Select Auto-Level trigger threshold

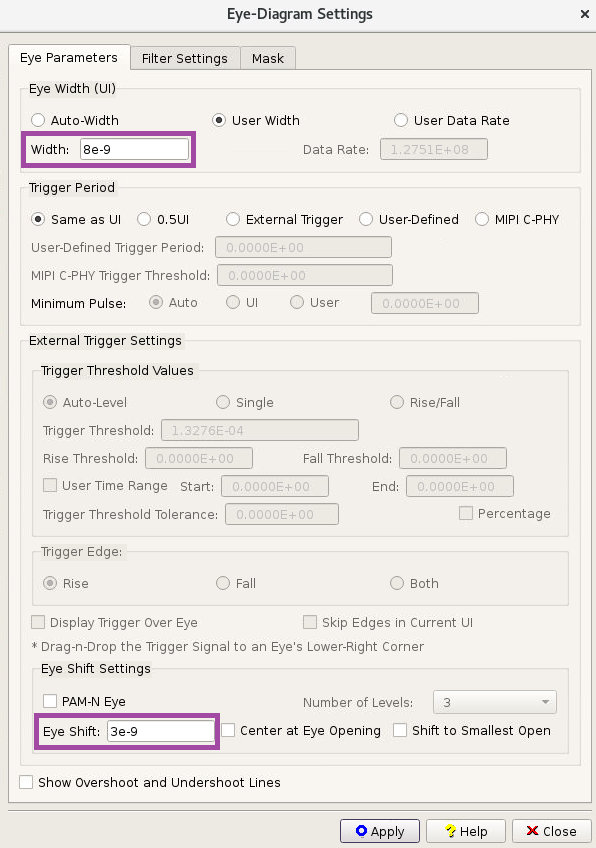pyautogui.click(x=50, y=402)
